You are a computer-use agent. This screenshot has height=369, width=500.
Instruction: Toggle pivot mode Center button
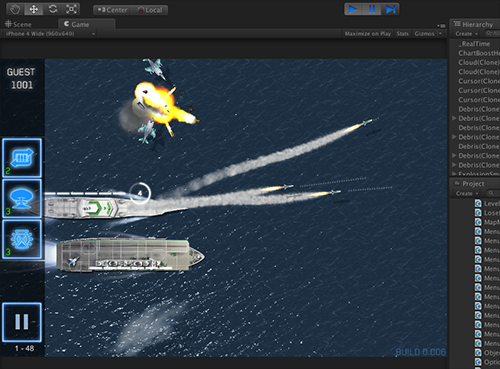[112, 10]
